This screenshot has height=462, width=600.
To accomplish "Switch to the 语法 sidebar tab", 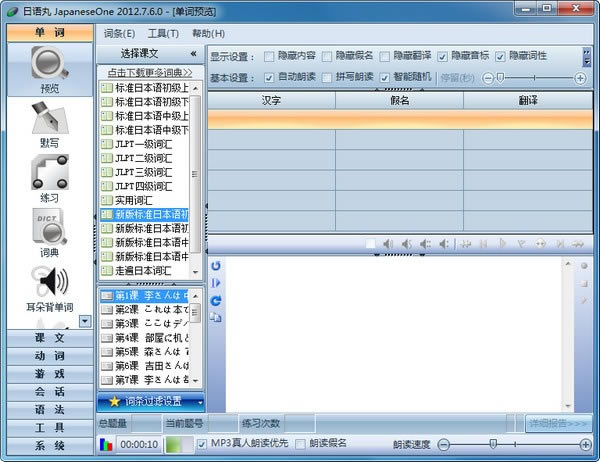I will pyautogui.click(x=47, y=410).
